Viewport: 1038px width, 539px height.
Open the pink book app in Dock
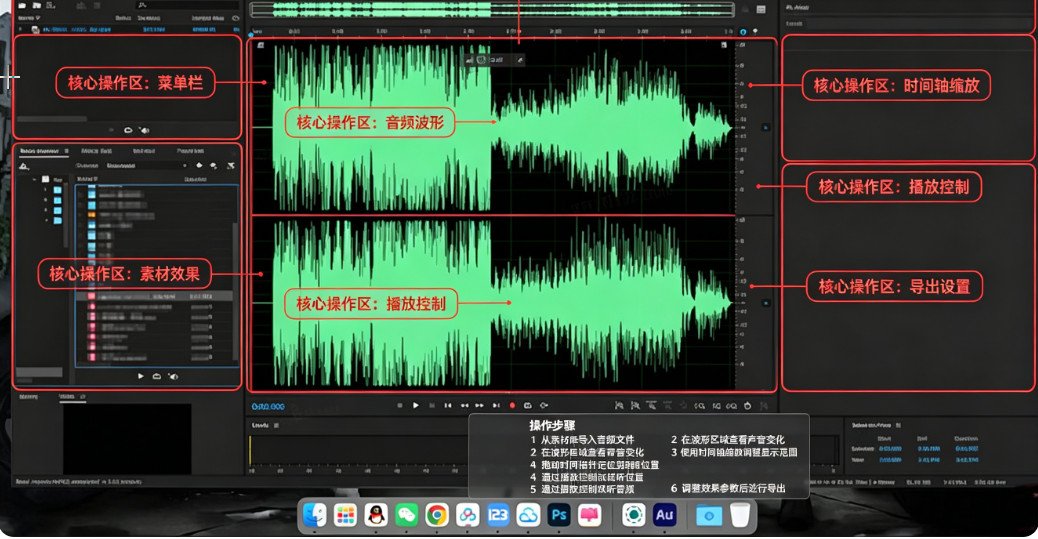click(589, 514)
